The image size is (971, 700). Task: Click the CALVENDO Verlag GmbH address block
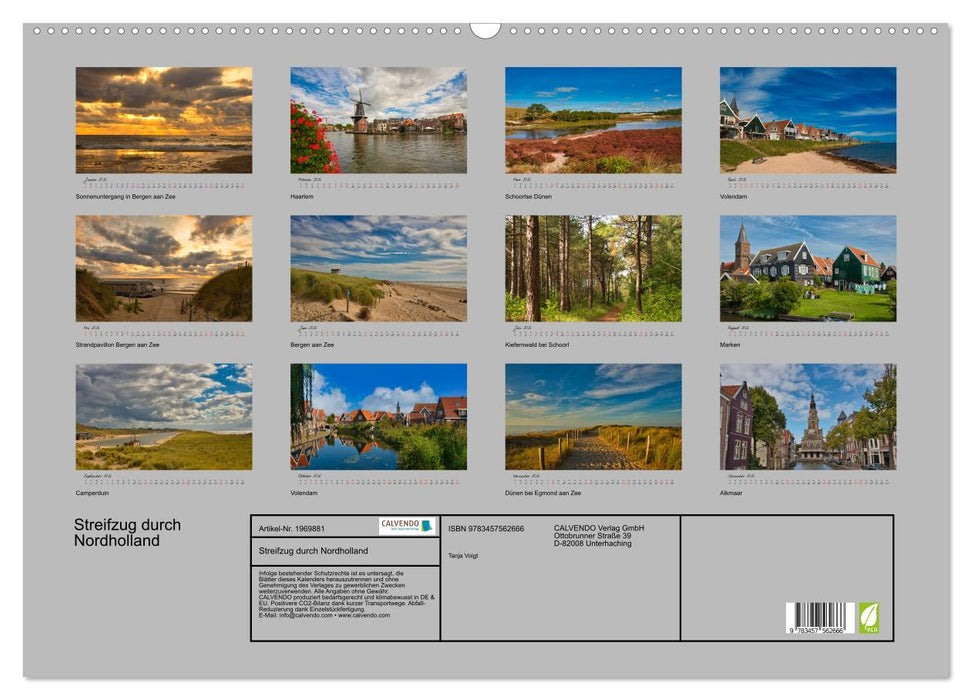tap(598, 535)
